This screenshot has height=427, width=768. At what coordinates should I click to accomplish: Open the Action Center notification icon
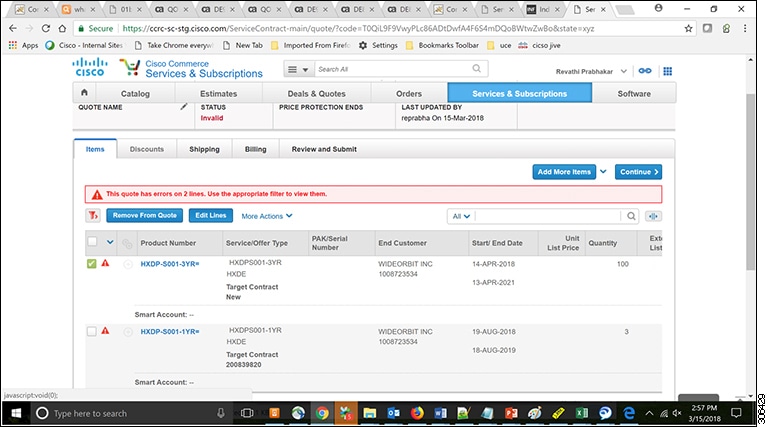(736, 413)
